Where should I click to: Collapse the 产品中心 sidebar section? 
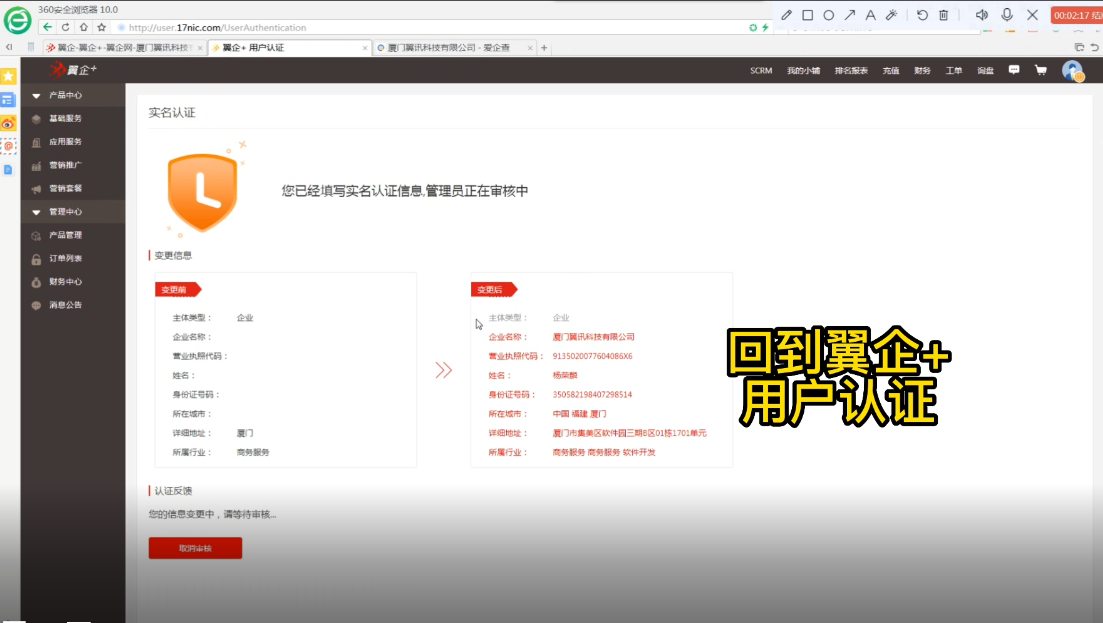(x=73, y=95)
